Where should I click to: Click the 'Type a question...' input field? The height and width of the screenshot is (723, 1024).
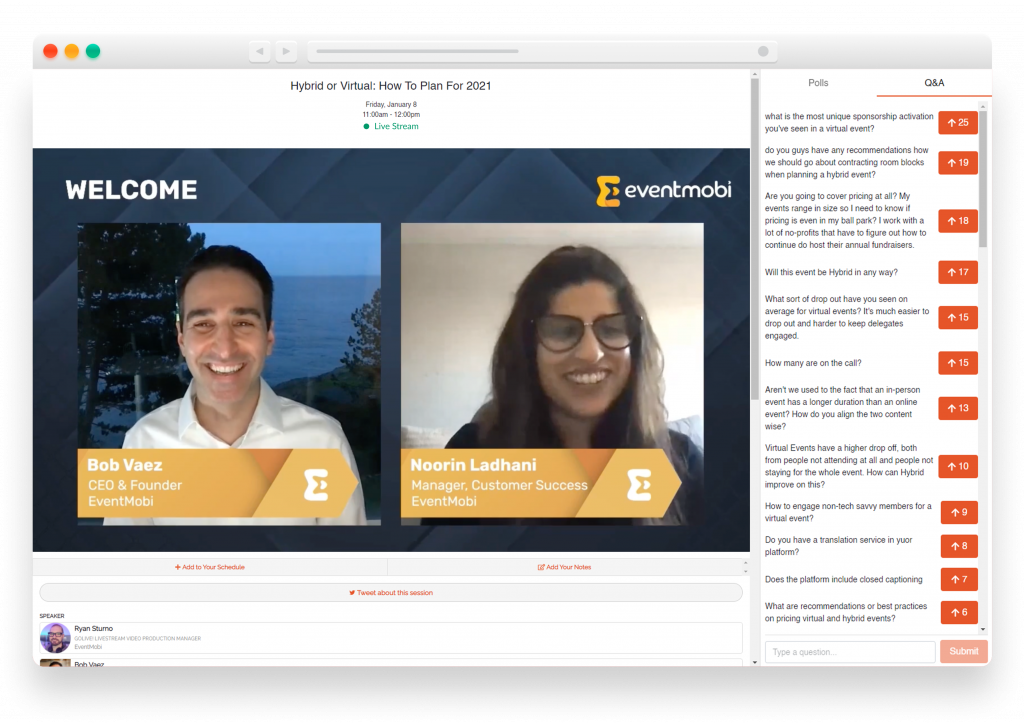pos(850,652)
